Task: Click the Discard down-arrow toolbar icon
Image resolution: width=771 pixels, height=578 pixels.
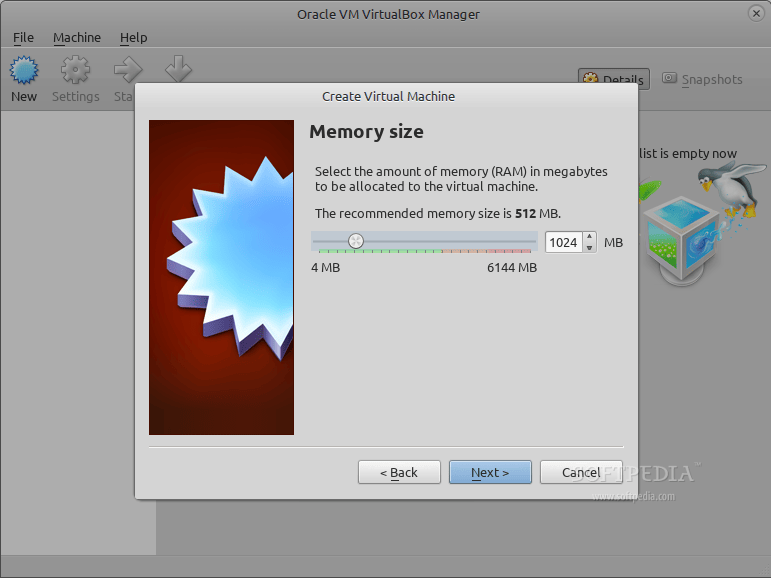Action: click(x=178, y=68)
